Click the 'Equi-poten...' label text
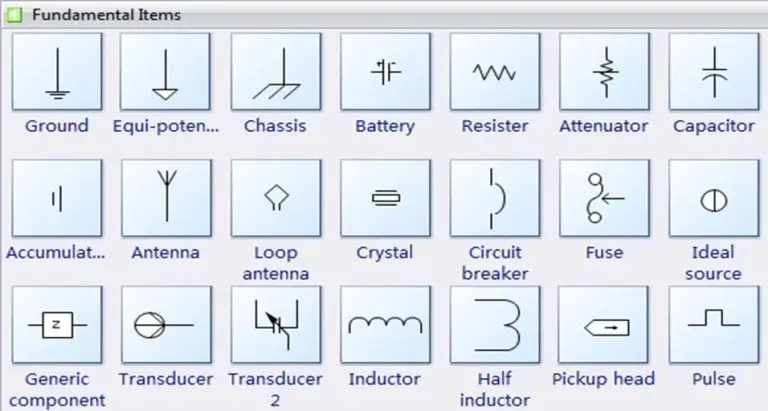 click(x=166, y=126)
